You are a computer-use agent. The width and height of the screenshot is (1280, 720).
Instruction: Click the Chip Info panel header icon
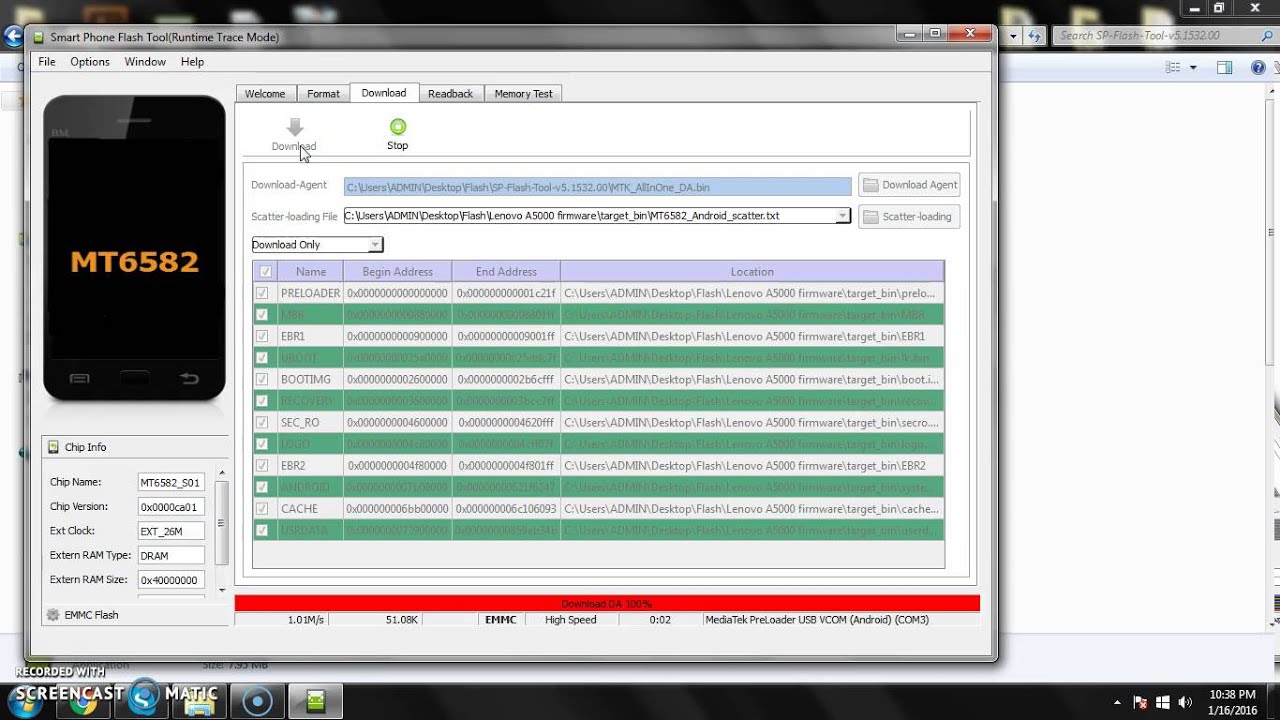pos(55,447)
